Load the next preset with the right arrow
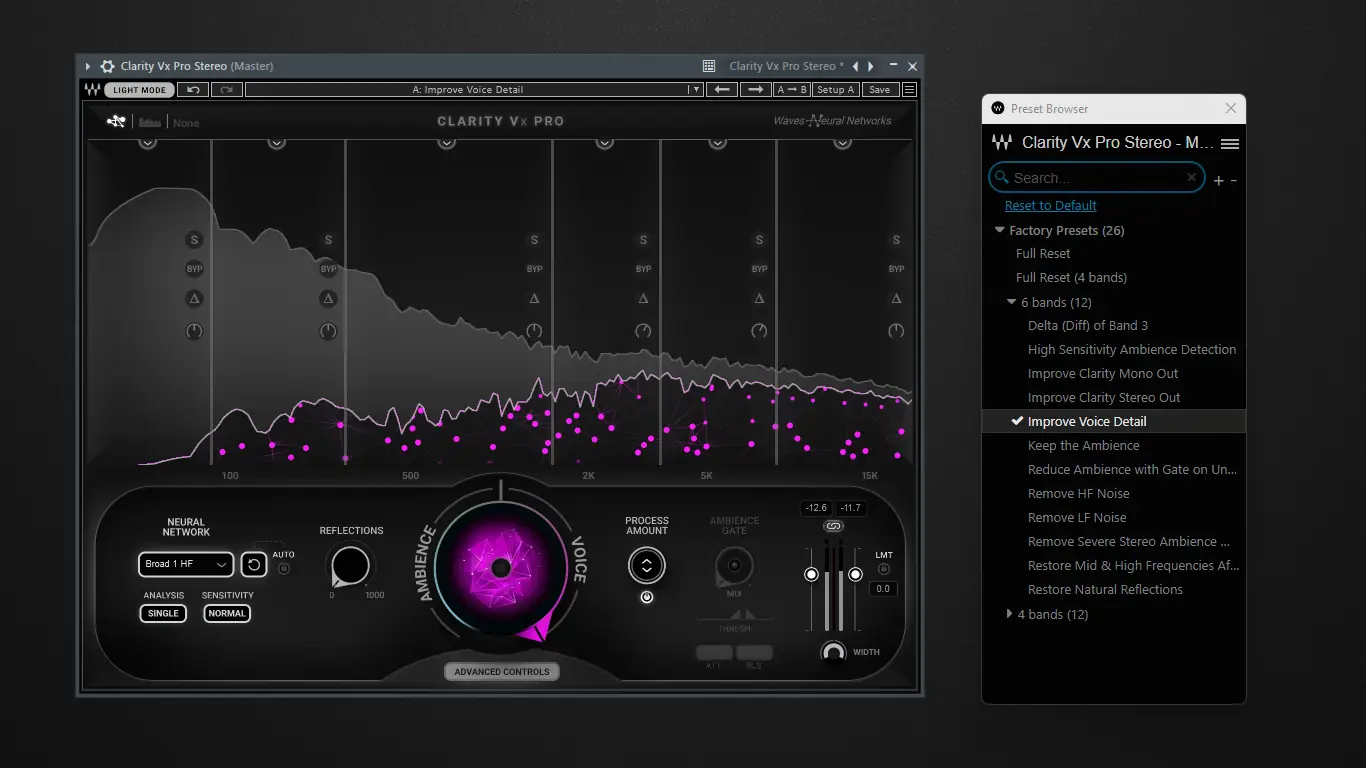1366x768 pixels. coord(755,90)
